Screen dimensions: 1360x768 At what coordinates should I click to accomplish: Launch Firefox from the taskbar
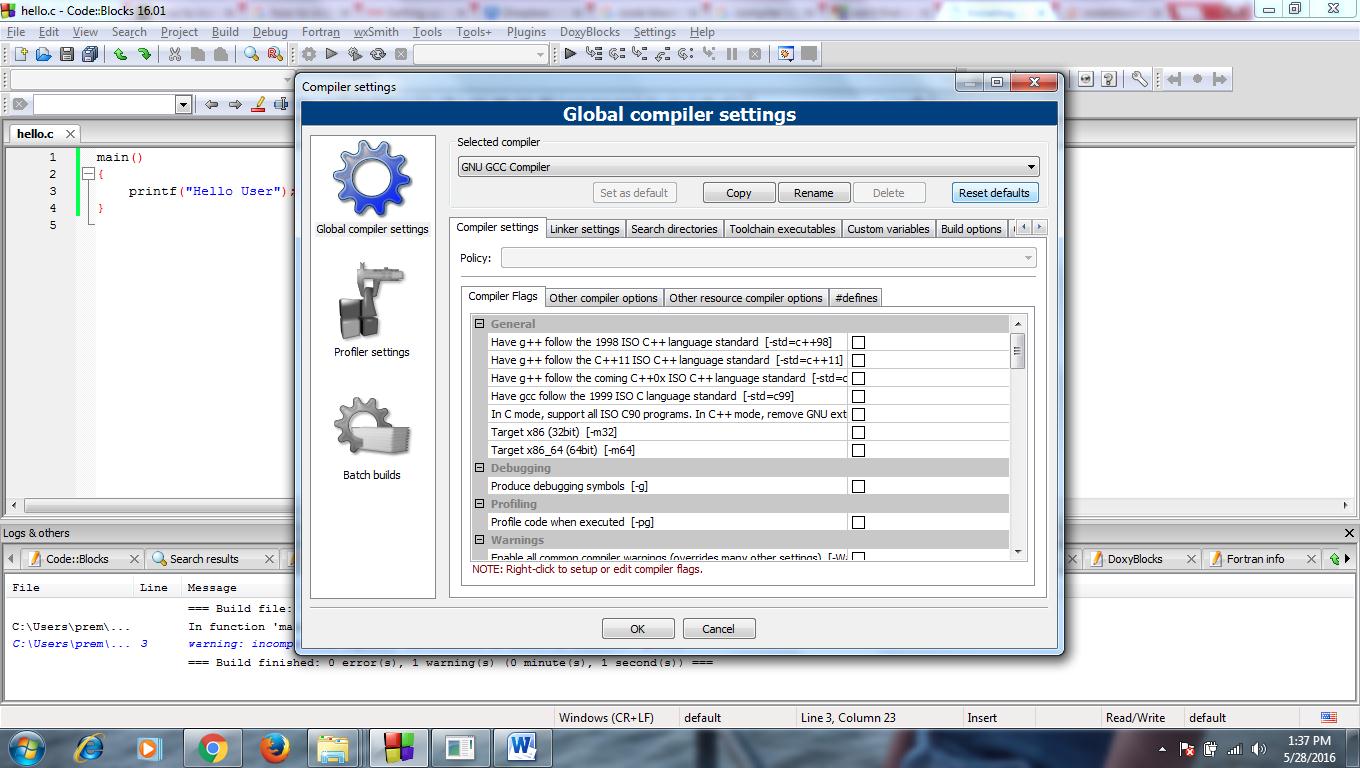tap(273, 747)
